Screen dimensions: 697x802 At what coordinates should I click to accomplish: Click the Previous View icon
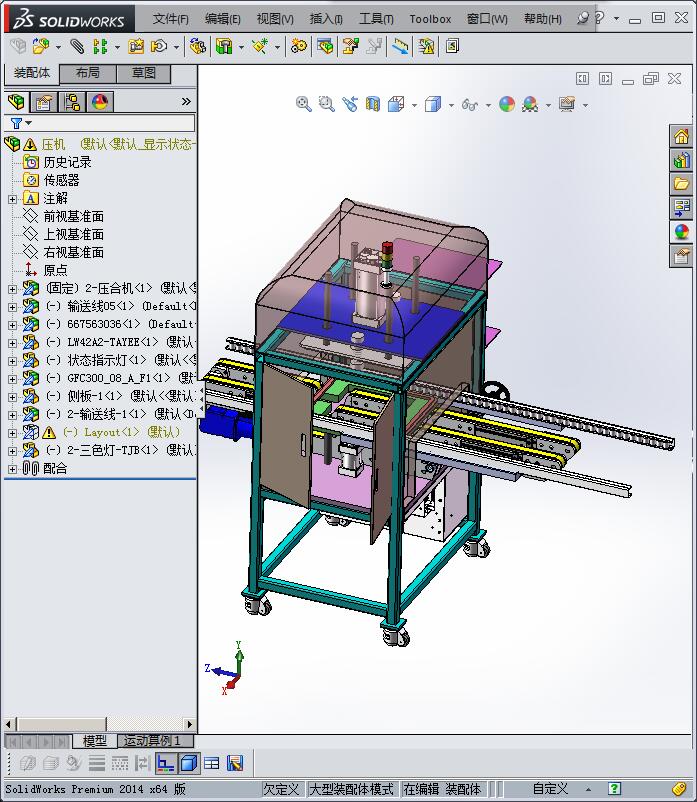pos(350,104)
